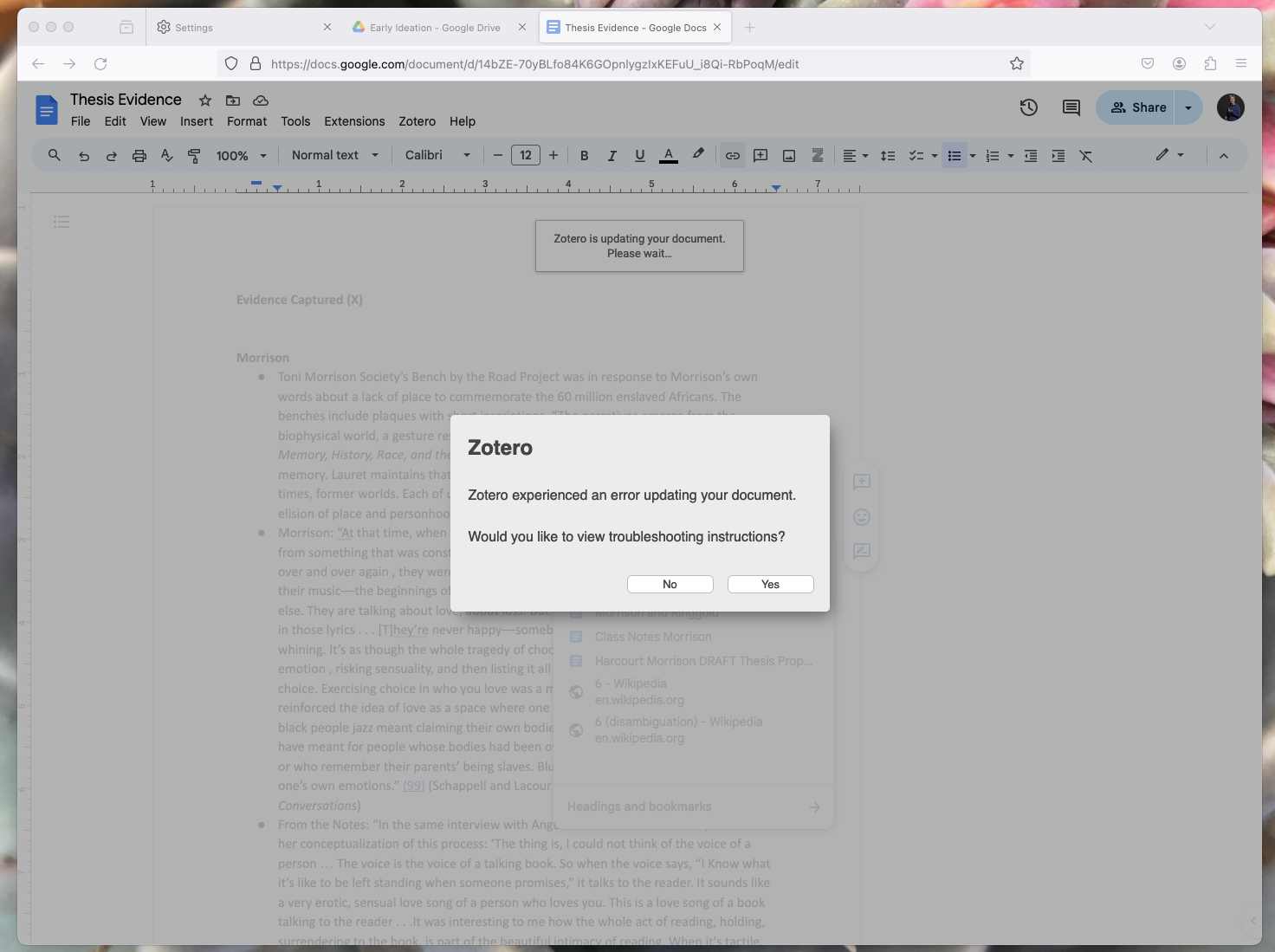Image resolution: width=1275 pixels, height=952 pixels.
Task: Click the Redo icon
Action: coord(112,156)
